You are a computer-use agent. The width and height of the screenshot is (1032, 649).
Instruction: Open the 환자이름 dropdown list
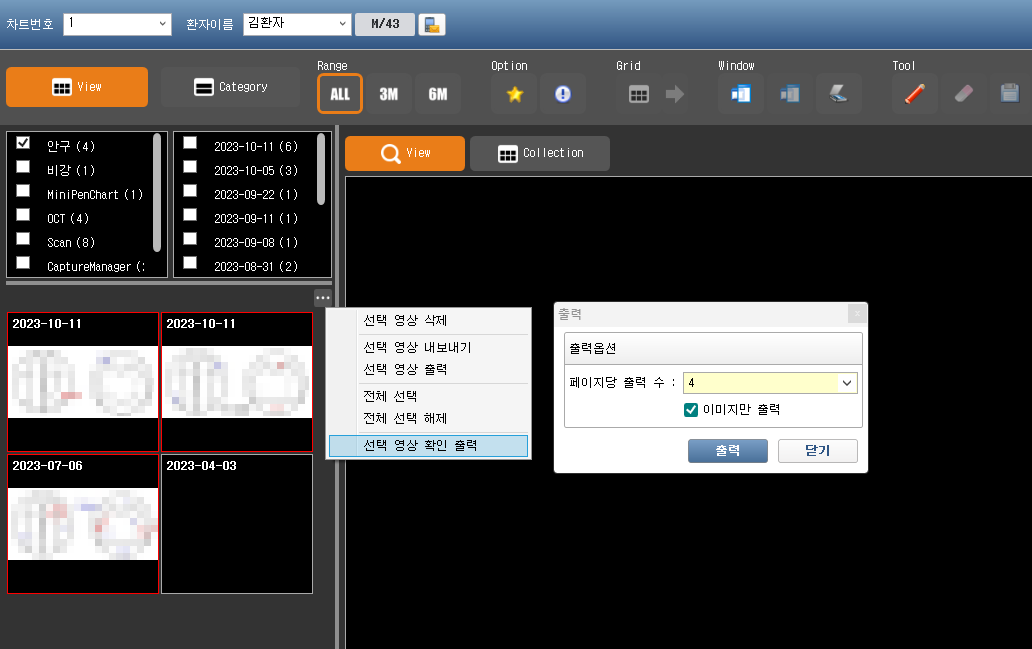(x=343, y=23)
